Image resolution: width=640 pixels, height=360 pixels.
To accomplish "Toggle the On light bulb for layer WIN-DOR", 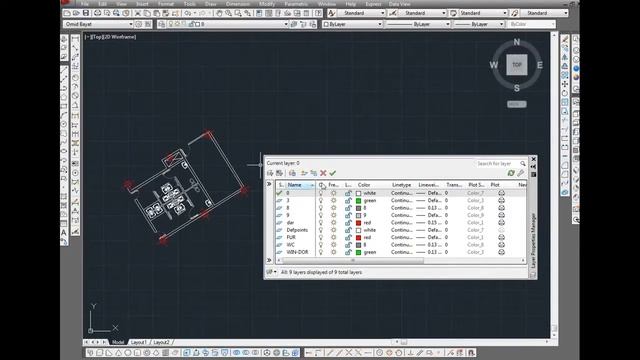I will (x=321, y=252).
